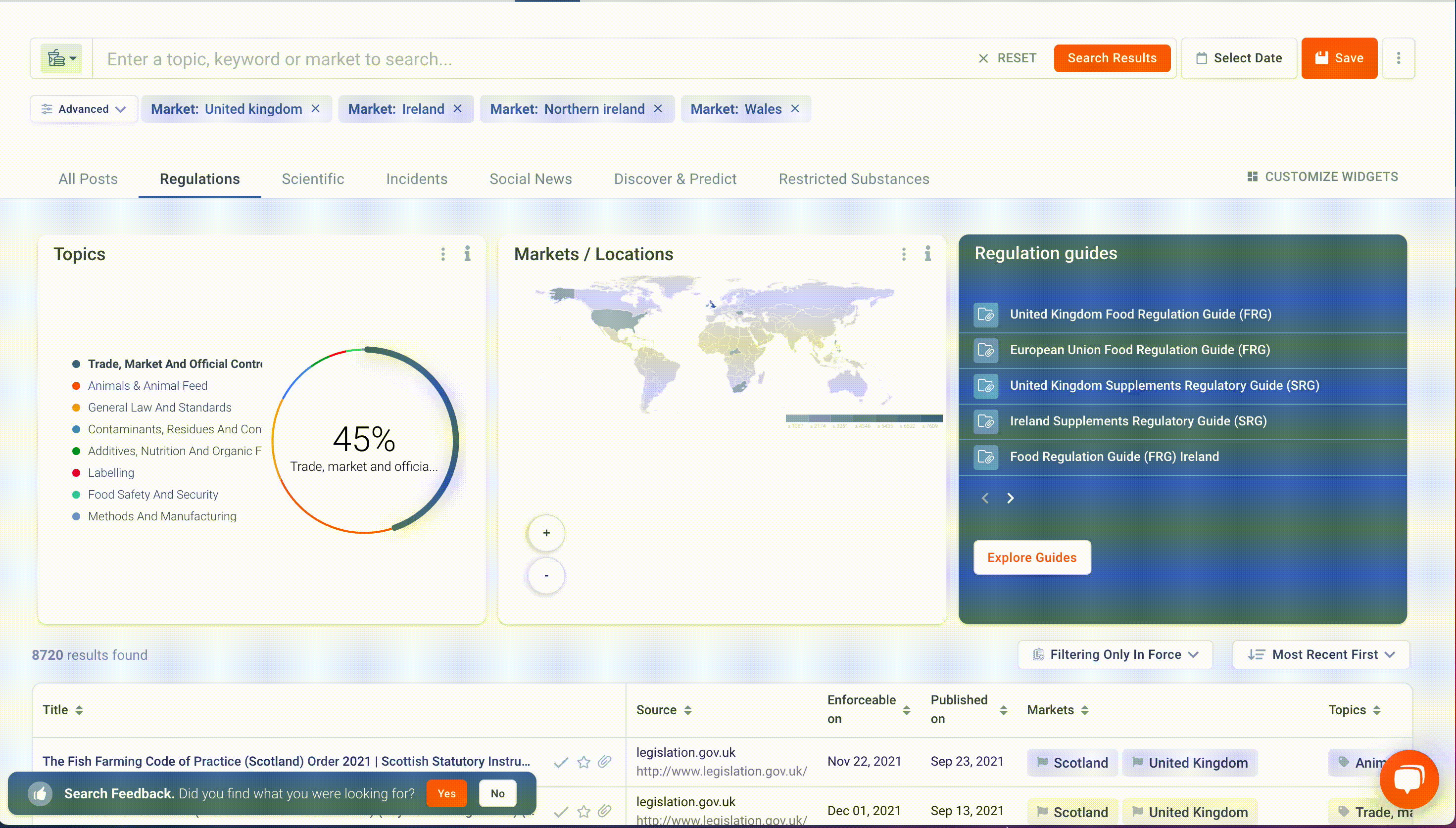Screen dimensions: 1456x828
Task: Mark the Fish Farming post as read
Action: pyautogui.click(x=561, y=762)
